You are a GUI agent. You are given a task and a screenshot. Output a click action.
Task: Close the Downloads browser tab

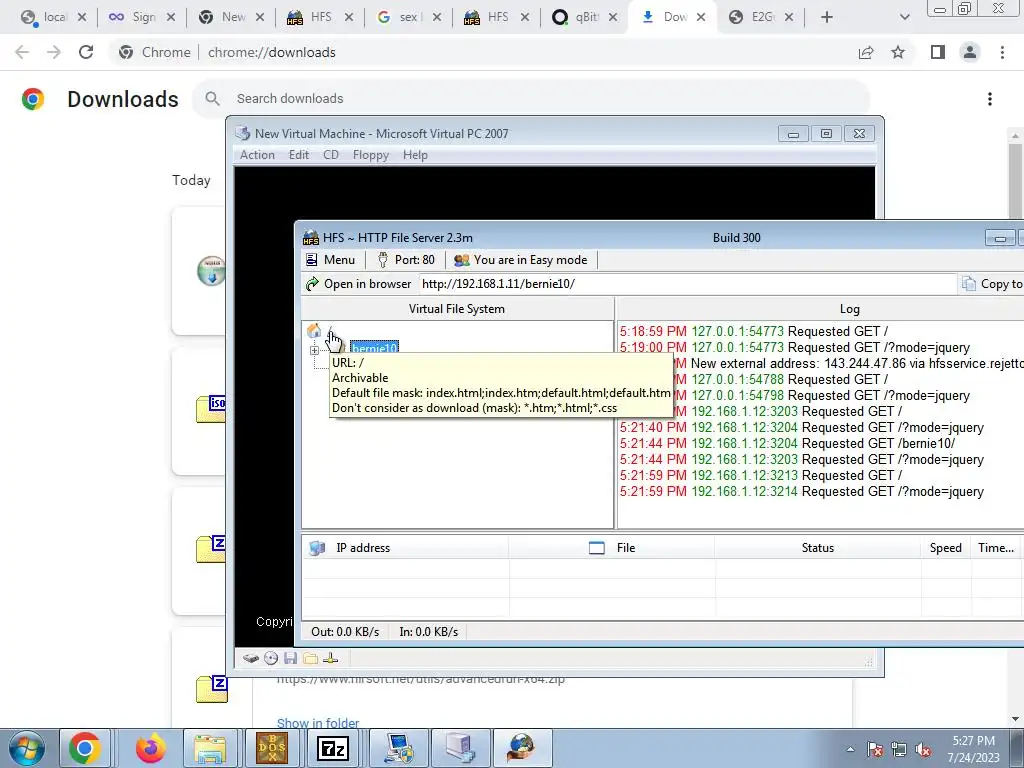pos(701,18)
